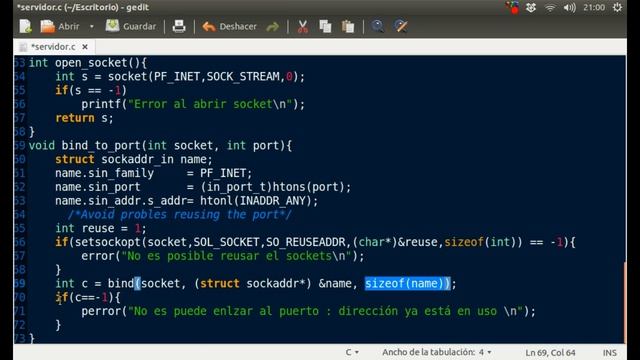Viewport: 640px width, 360px height.
Task: Close the *servidor.c tab
Action: pos(85,47)
